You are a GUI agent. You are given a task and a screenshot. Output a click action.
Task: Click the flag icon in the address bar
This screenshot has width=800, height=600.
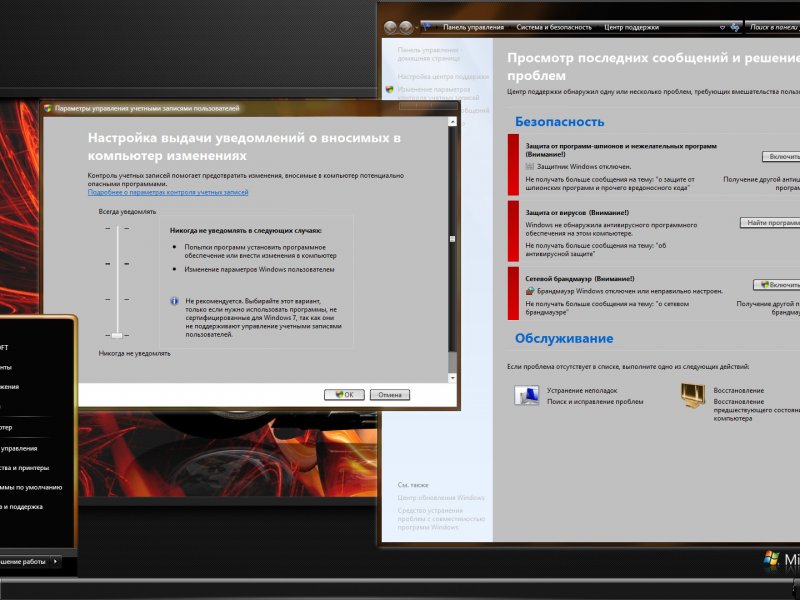(427, 27)
